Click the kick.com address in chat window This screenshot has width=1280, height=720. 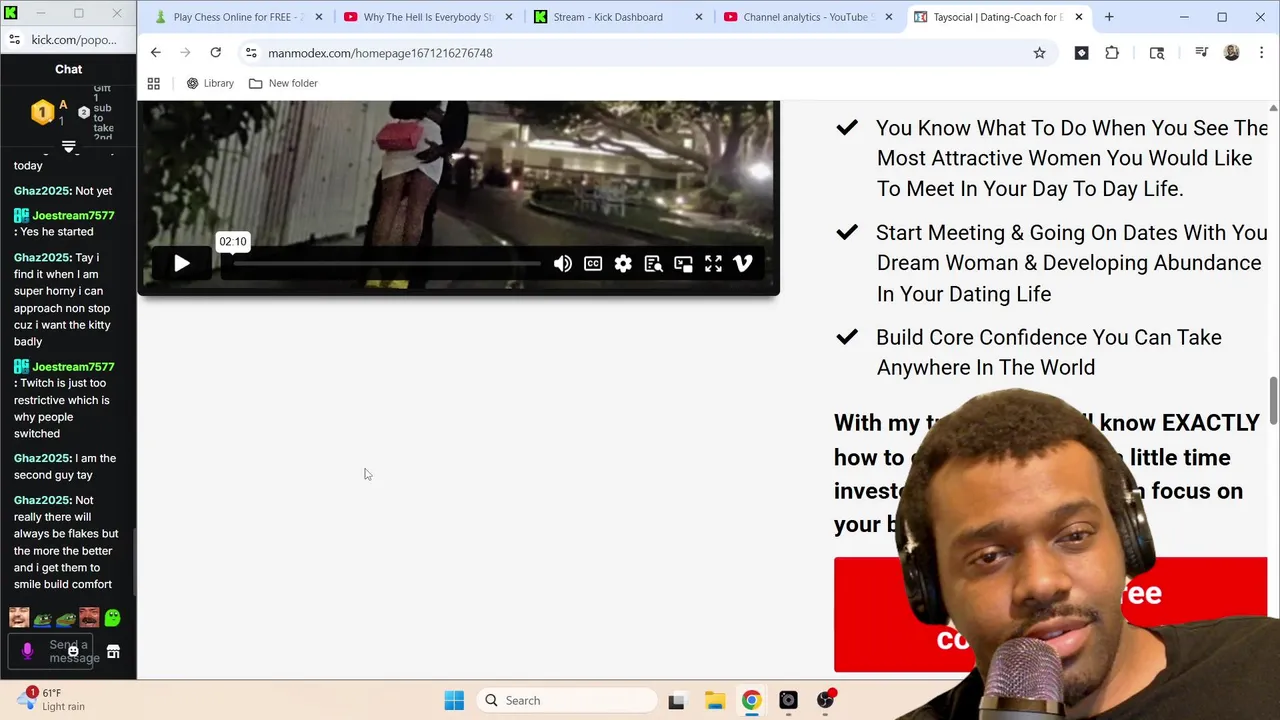(74, 40)
